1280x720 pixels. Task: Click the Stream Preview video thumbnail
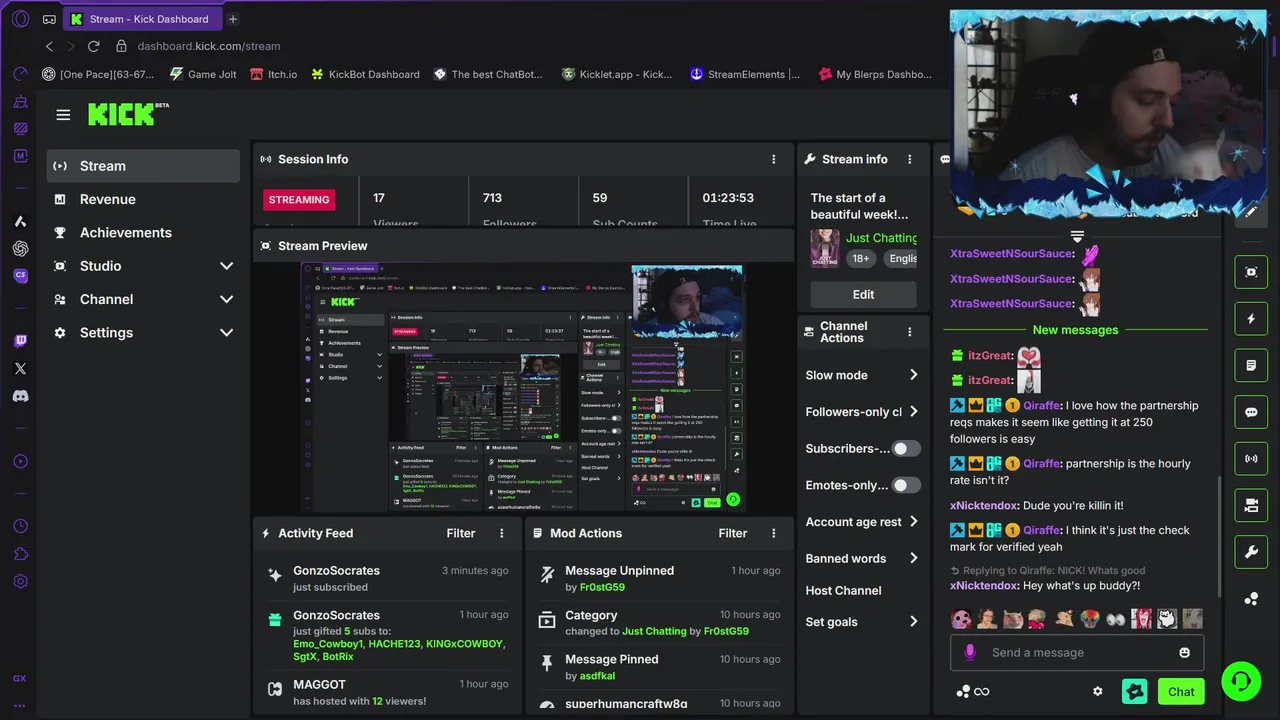[524, 387]
